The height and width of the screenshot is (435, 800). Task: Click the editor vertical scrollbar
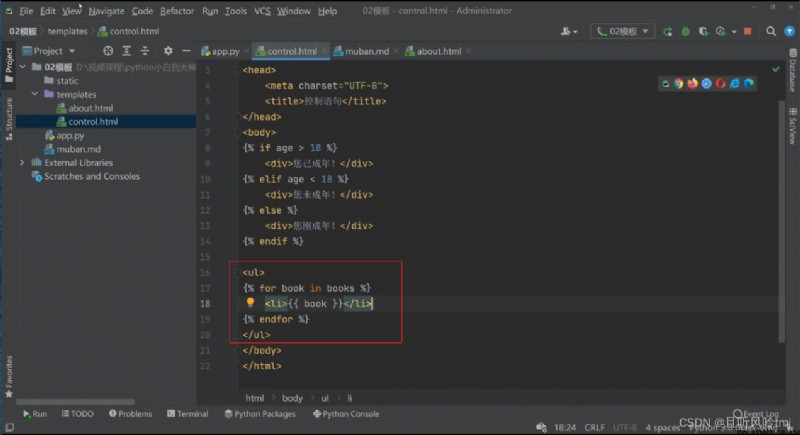pyautogui.click(x=782, y=222)
